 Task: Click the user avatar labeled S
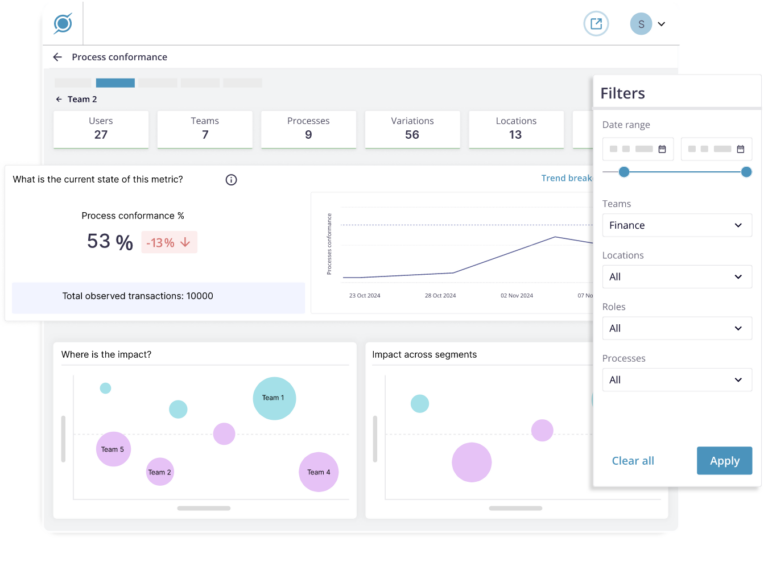coord(641,24)
